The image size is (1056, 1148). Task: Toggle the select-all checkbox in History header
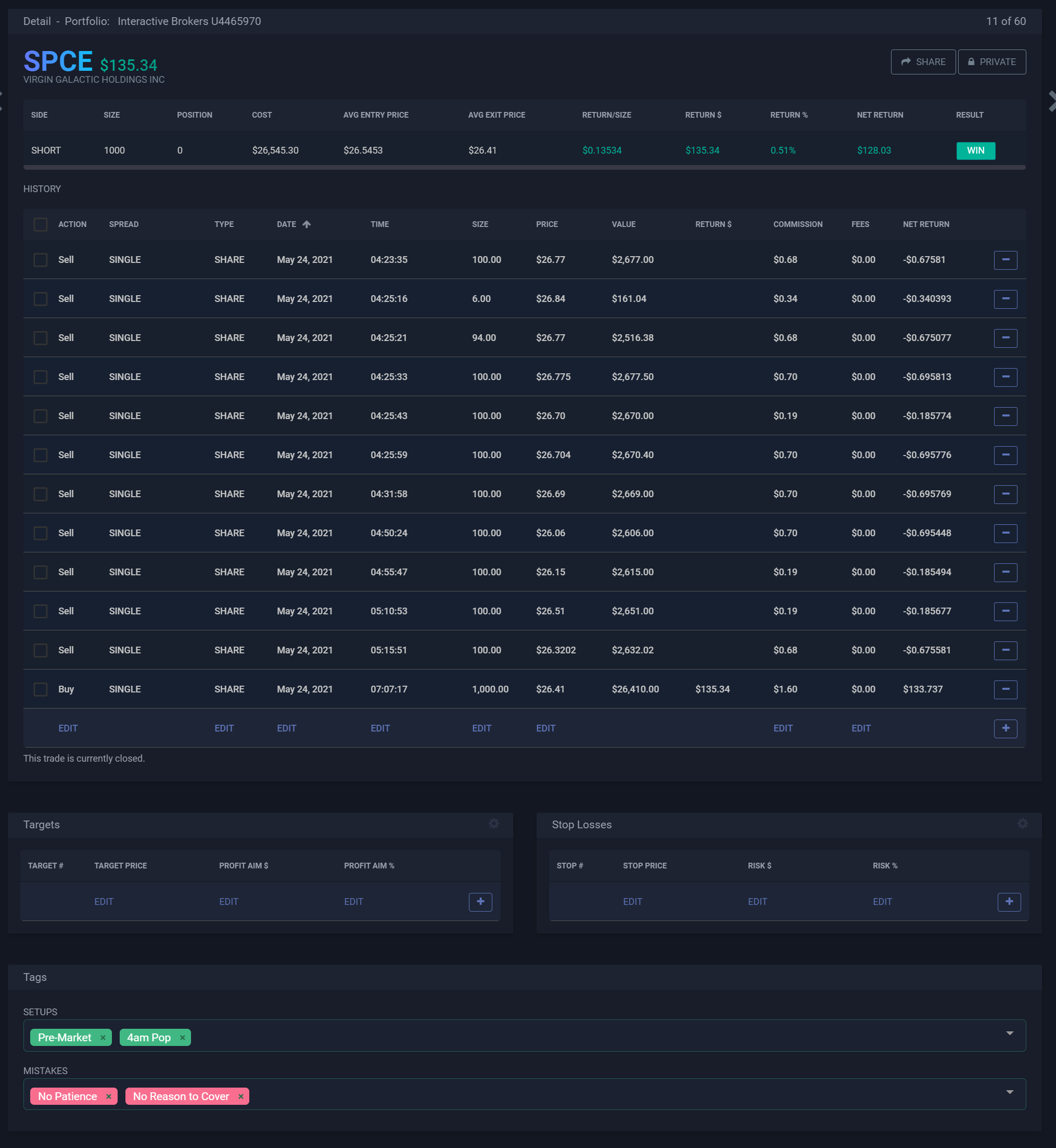point(41,225)
